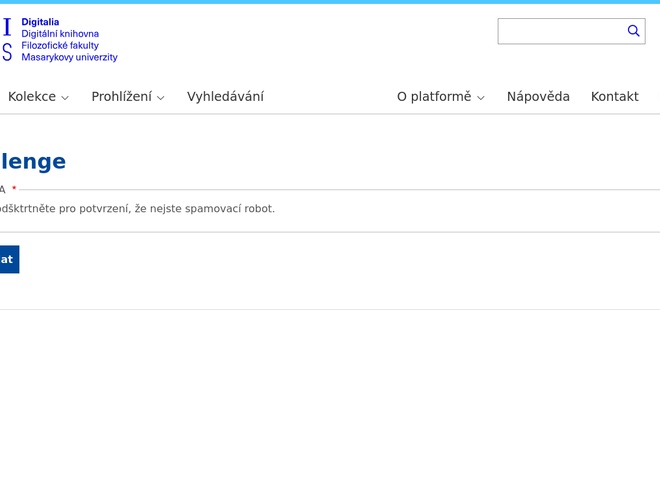
Task: Click the magnifier search icon
Action: click(633, 31)
